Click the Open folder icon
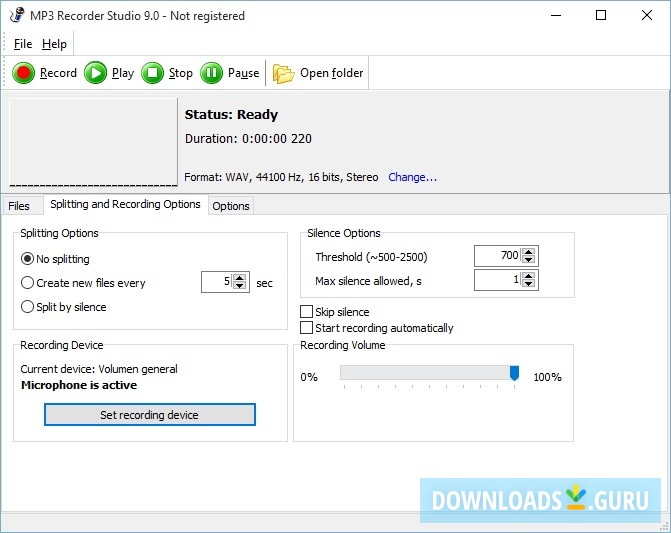The image size is (671, 533). coord(283,73)
